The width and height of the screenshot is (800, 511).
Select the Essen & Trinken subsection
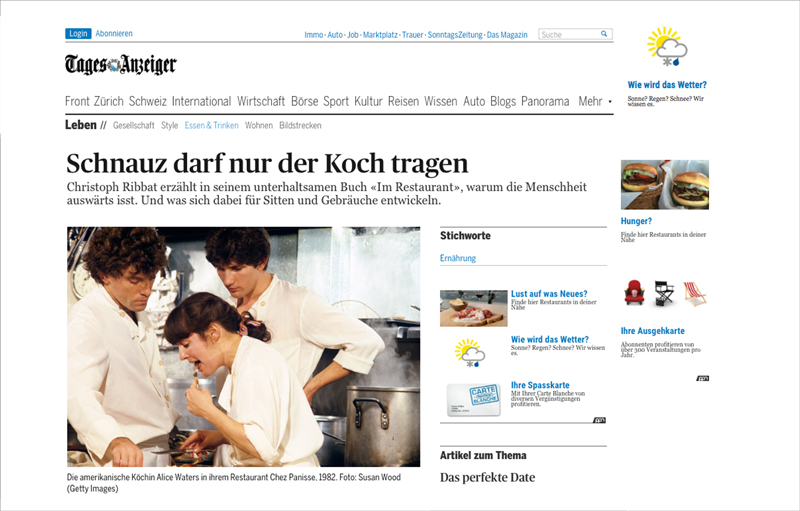(211, 125)
